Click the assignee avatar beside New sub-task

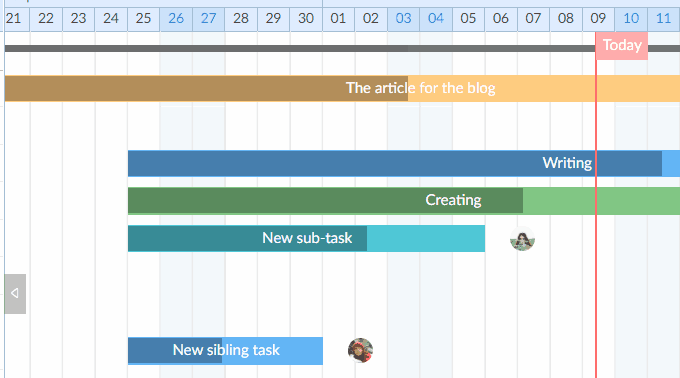(x=522, y=238)
